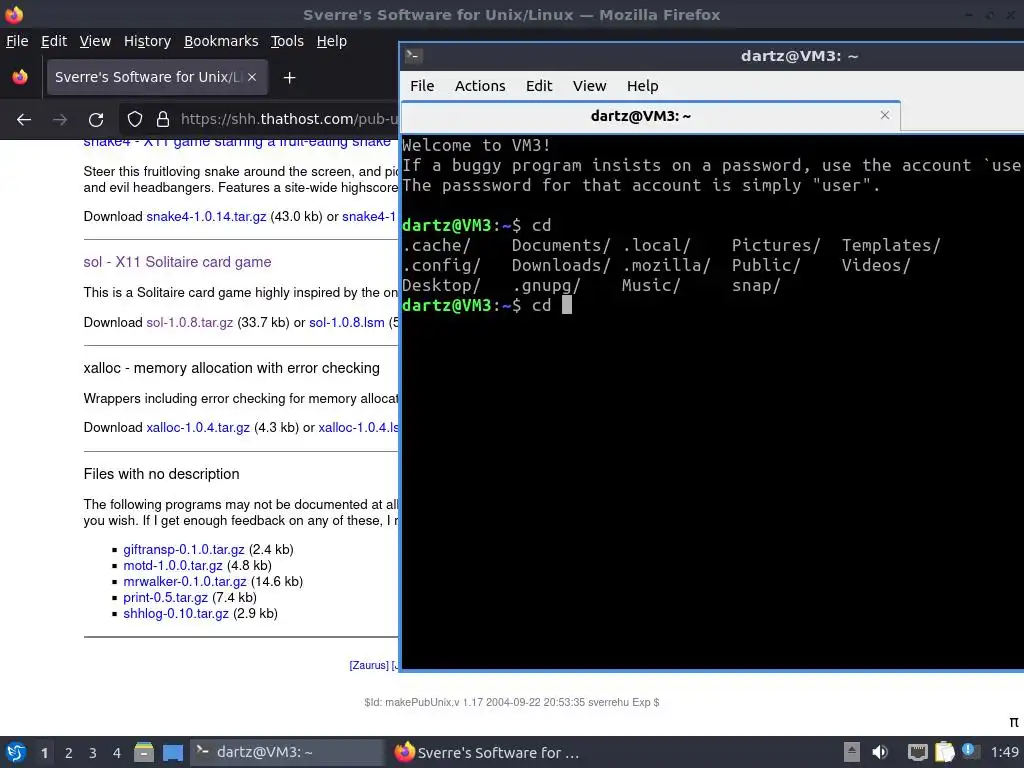The image size is (1024, 768).
Task: Close the dartz@VM3 terminal tab
Action: click(885, 115)
